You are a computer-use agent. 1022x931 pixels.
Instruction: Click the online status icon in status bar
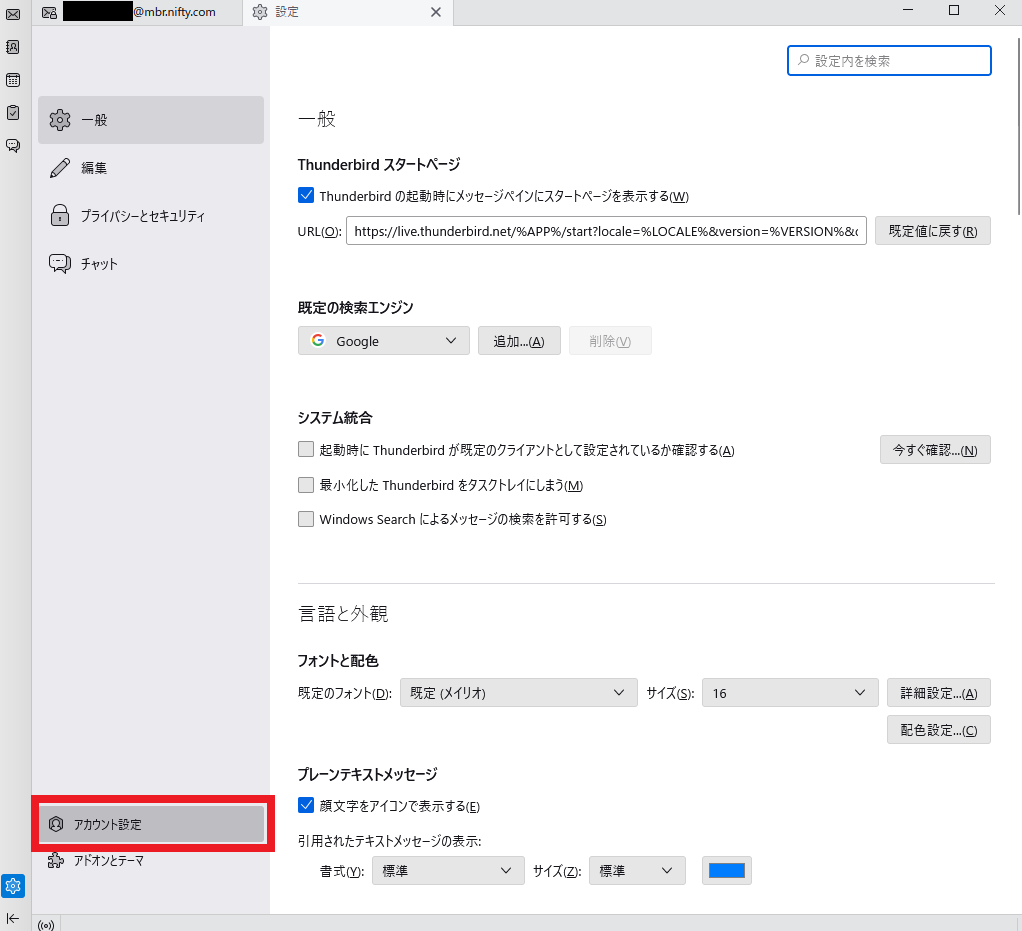(46, 925)
